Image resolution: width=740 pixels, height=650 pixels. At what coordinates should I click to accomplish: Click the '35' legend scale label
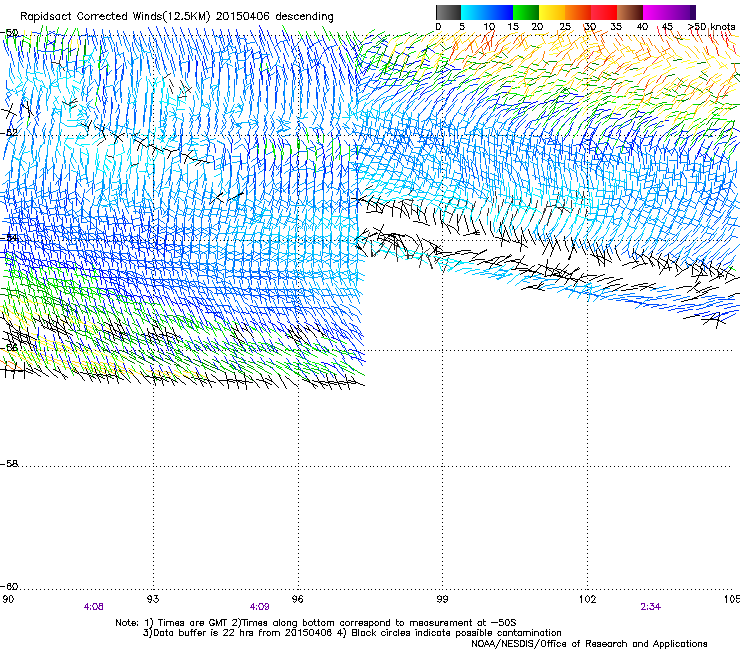point(616,27)
